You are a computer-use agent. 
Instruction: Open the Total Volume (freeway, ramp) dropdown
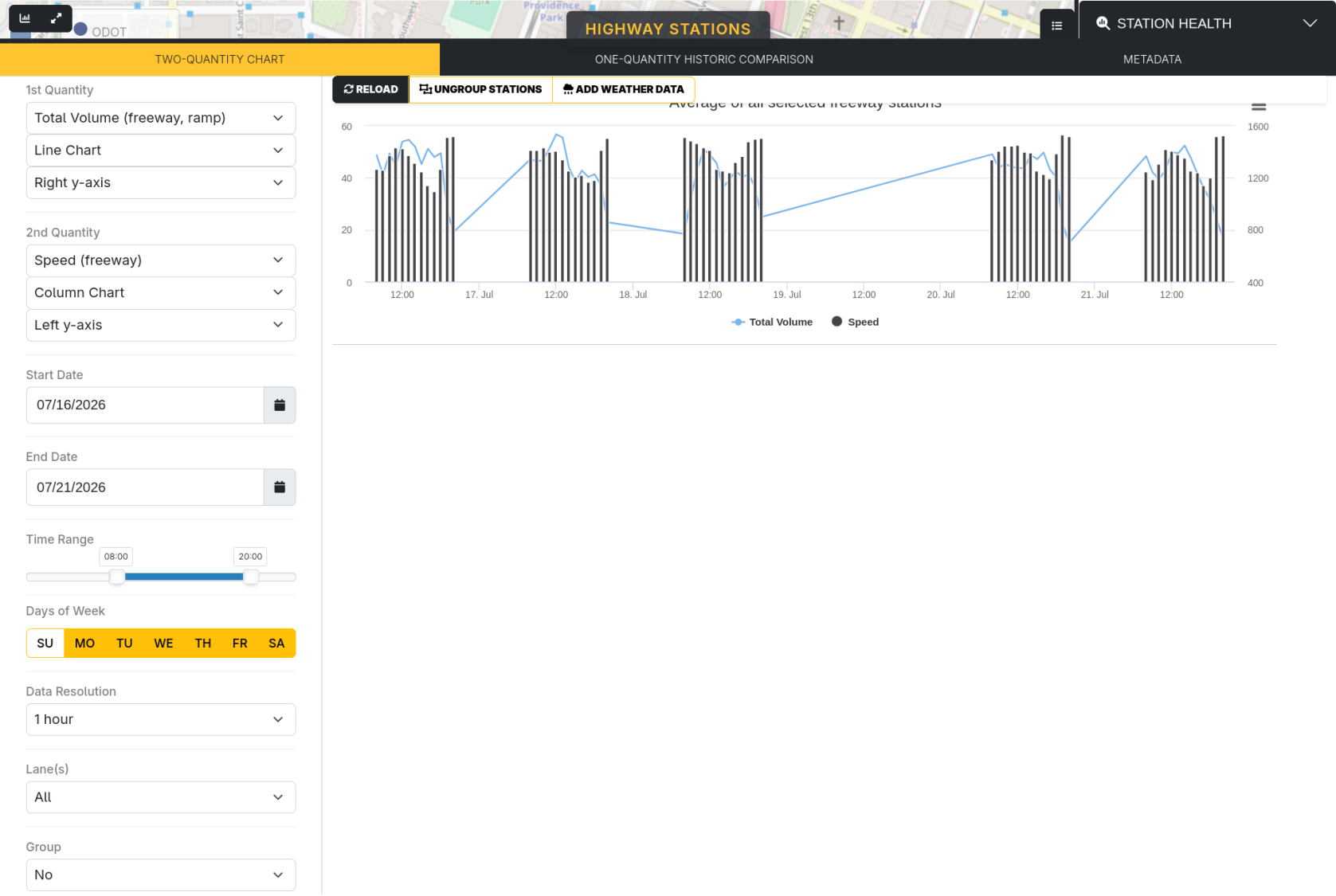click(161, 118)
